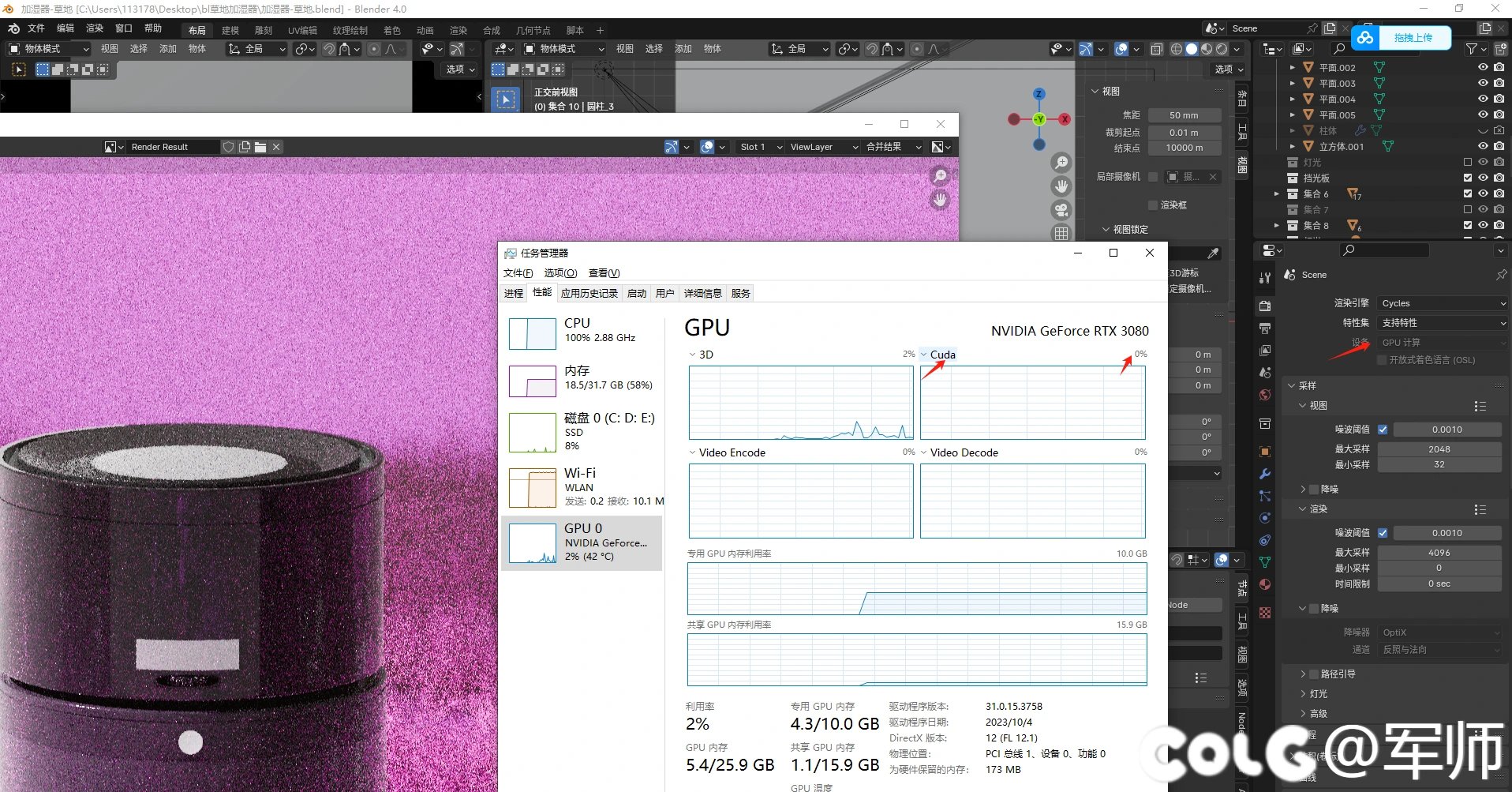Click the blue Z axis in navigation gizmo
This screenshot has height=792, width=1512.
pyautogui.click(x=1039, y=94)
